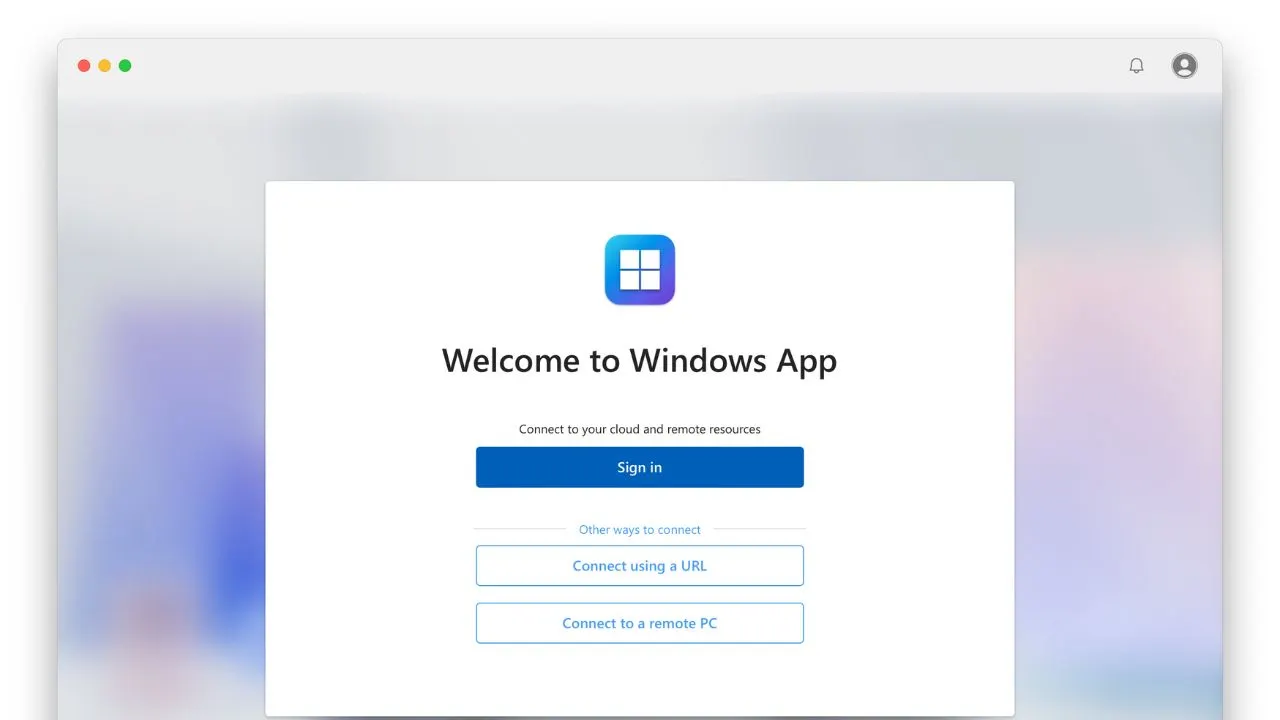Click the Other ways to connect label
Viewport: 1280px width, 720px height.
[x=640, y=530]
